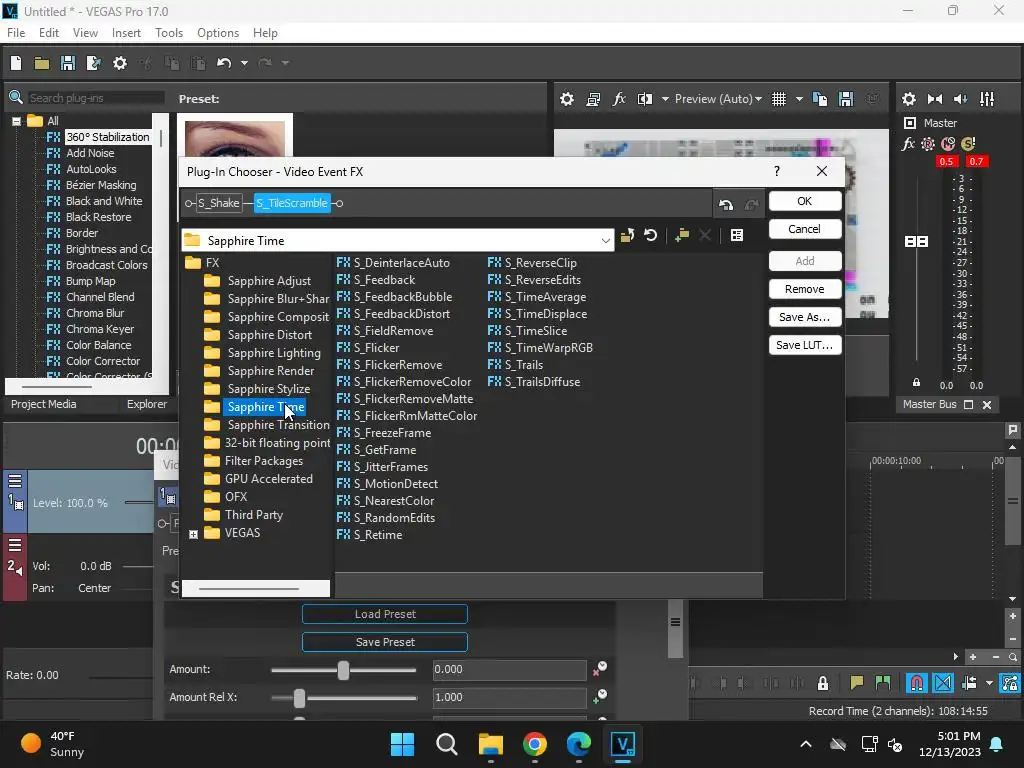This screenshot has width=1024, height=768.
Task: Click undo arrow in the Plug-In Chooser chain bar
Action: click(x=726, y=204)
